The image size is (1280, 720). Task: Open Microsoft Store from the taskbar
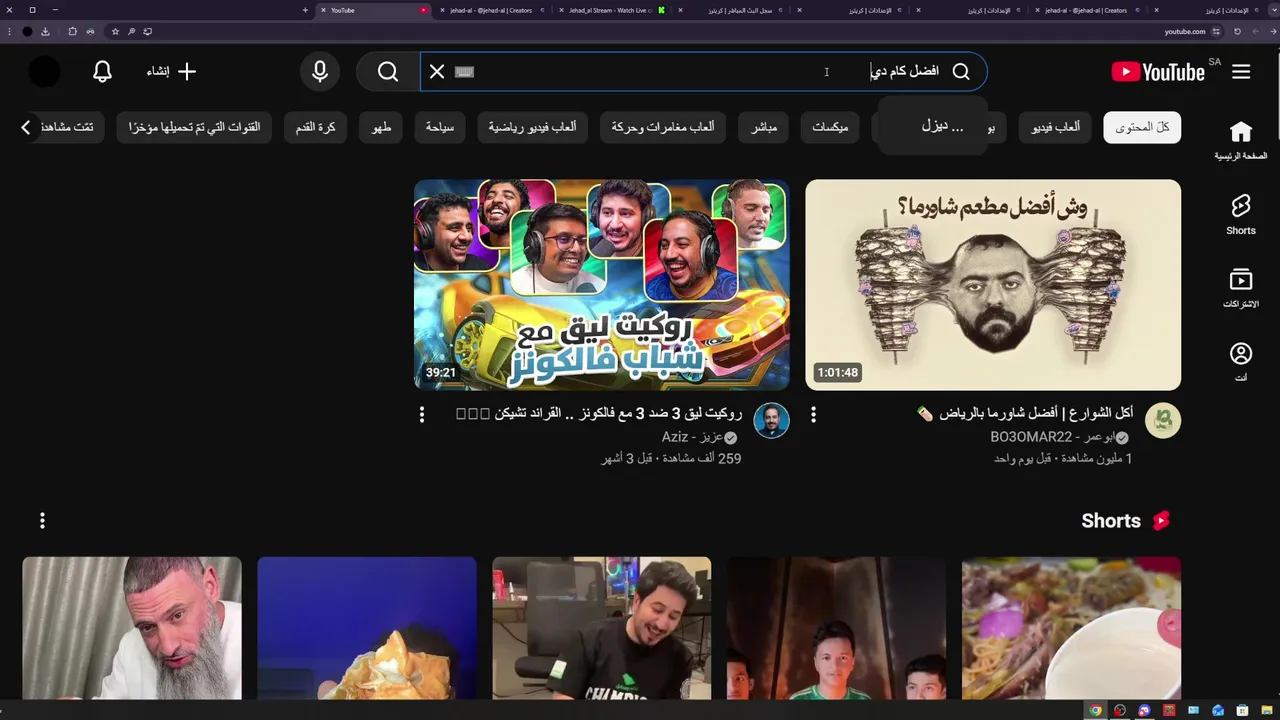[1242, 710]
